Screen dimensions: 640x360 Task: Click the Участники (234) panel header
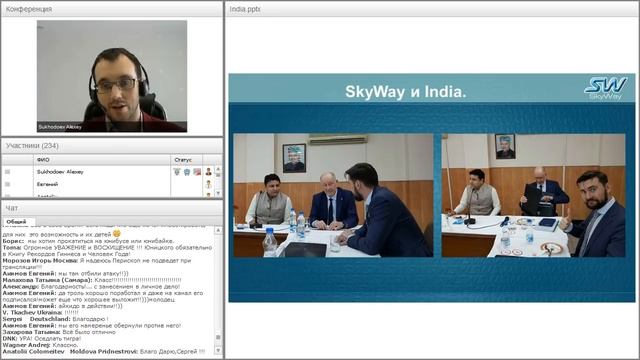click(x=112, y=146)
